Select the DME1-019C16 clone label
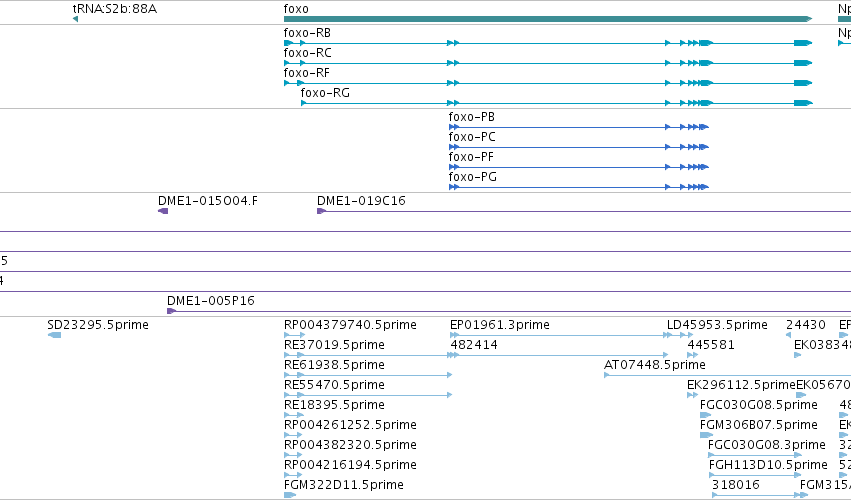The height and width of the screenshot is (500, 851). (x=361, y=201)
